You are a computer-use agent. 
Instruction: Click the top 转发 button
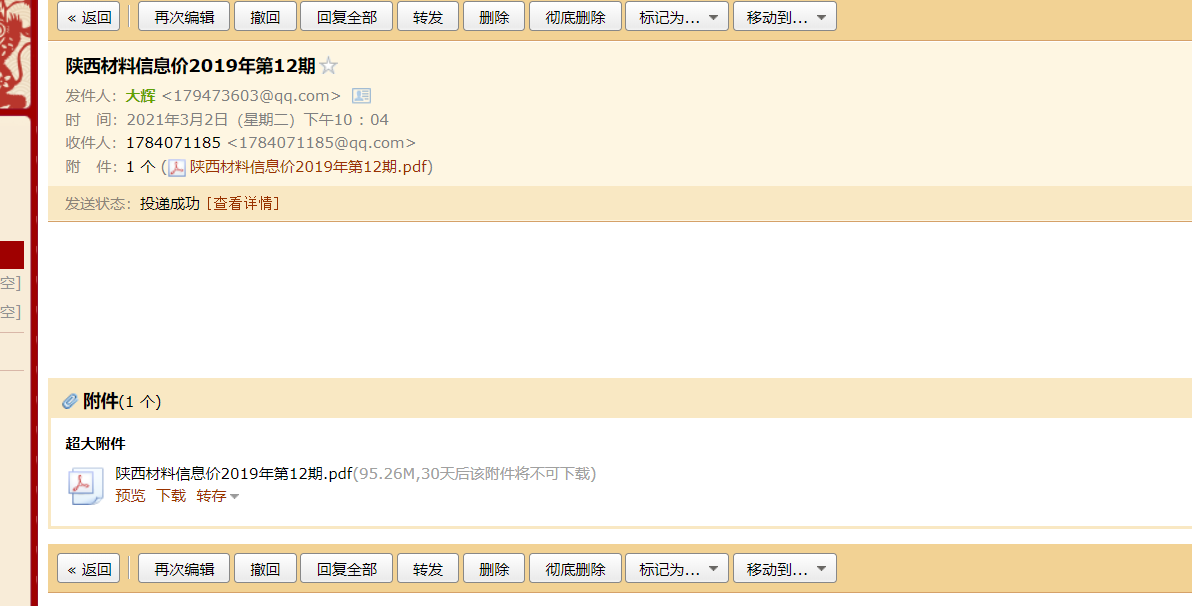428,17
